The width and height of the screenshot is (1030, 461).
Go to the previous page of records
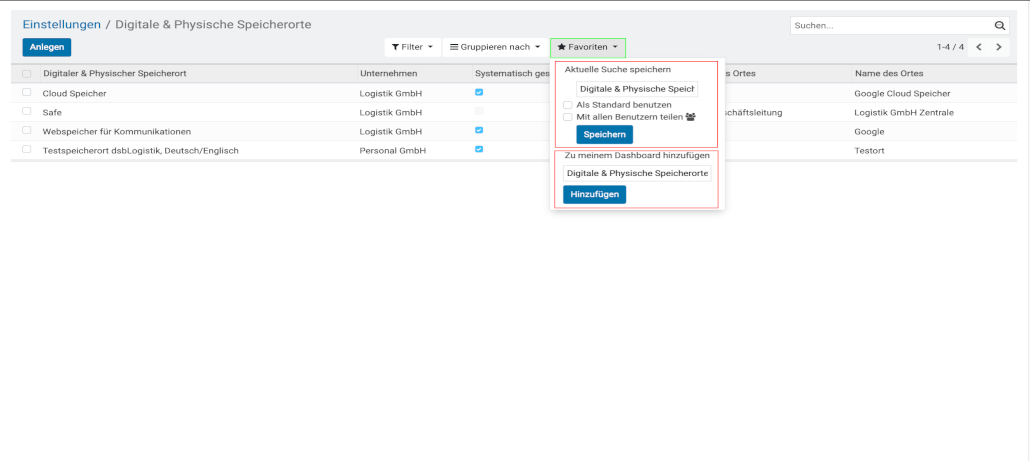[979, 47]
